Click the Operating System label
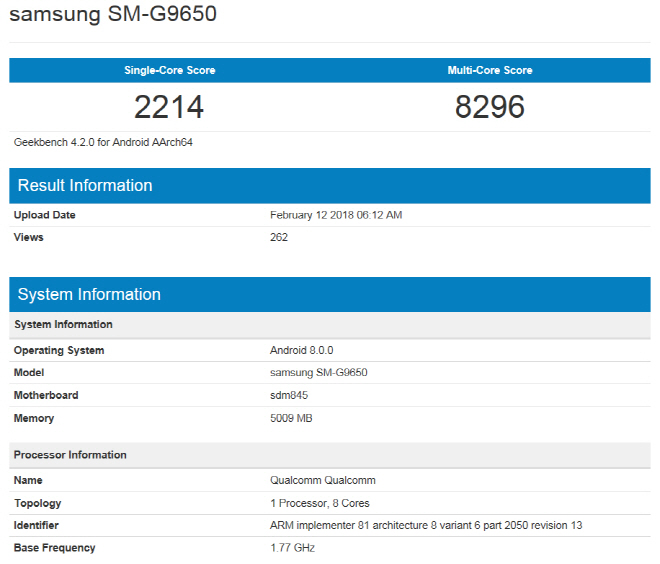Screen dimensions: 660x564 point(59,351)
